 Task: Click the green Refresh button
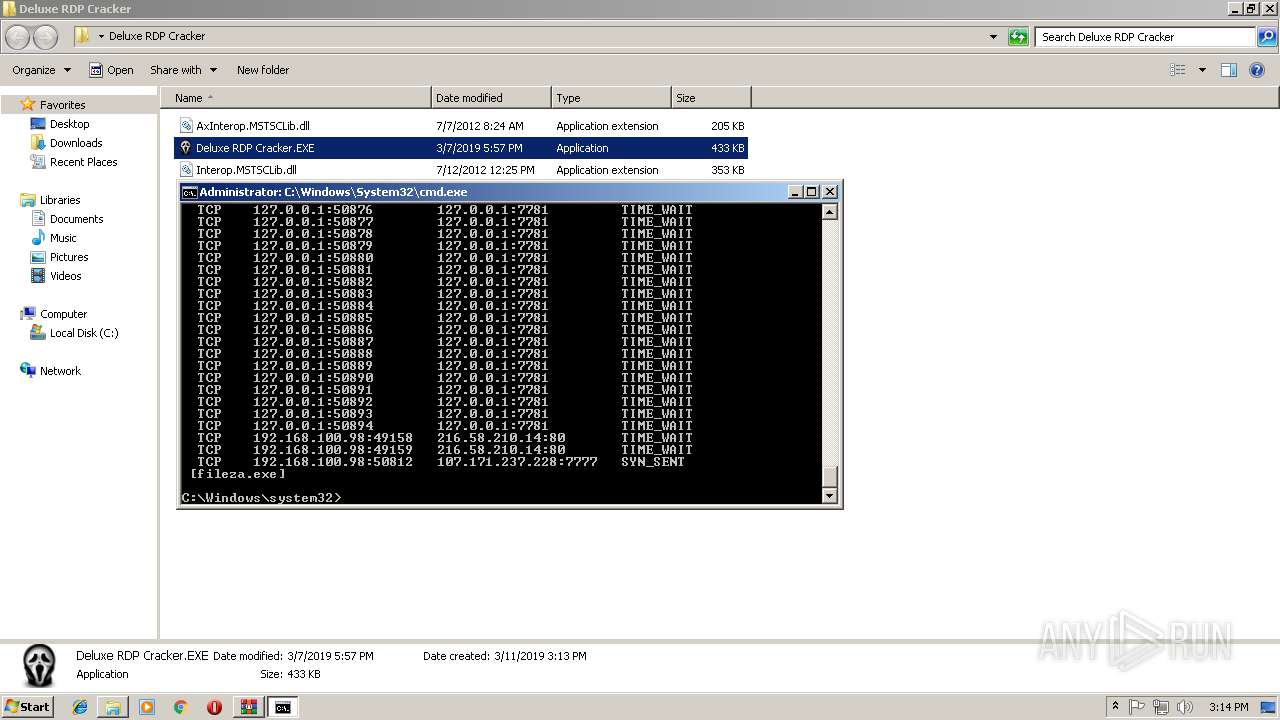(x=1018, y=37)
